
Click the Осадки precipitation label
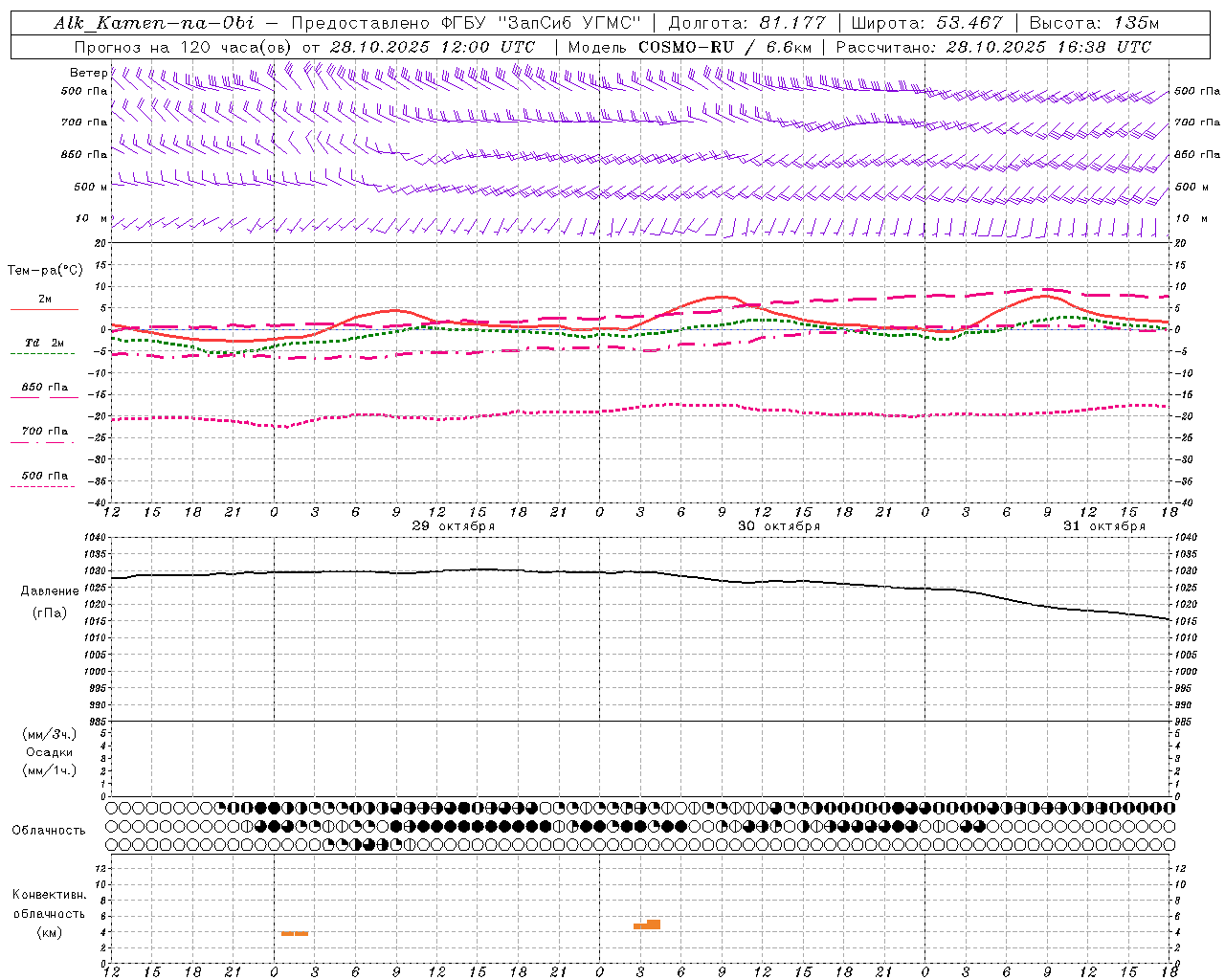[50, 752]
